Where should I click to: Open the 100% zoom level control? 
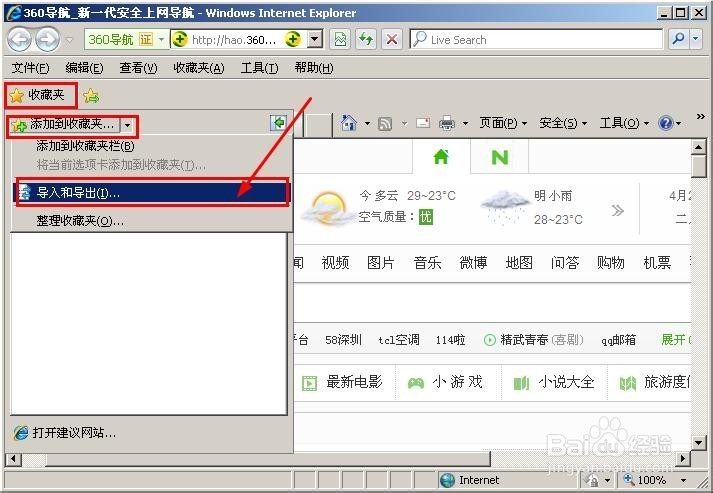[x=653, y=480]
